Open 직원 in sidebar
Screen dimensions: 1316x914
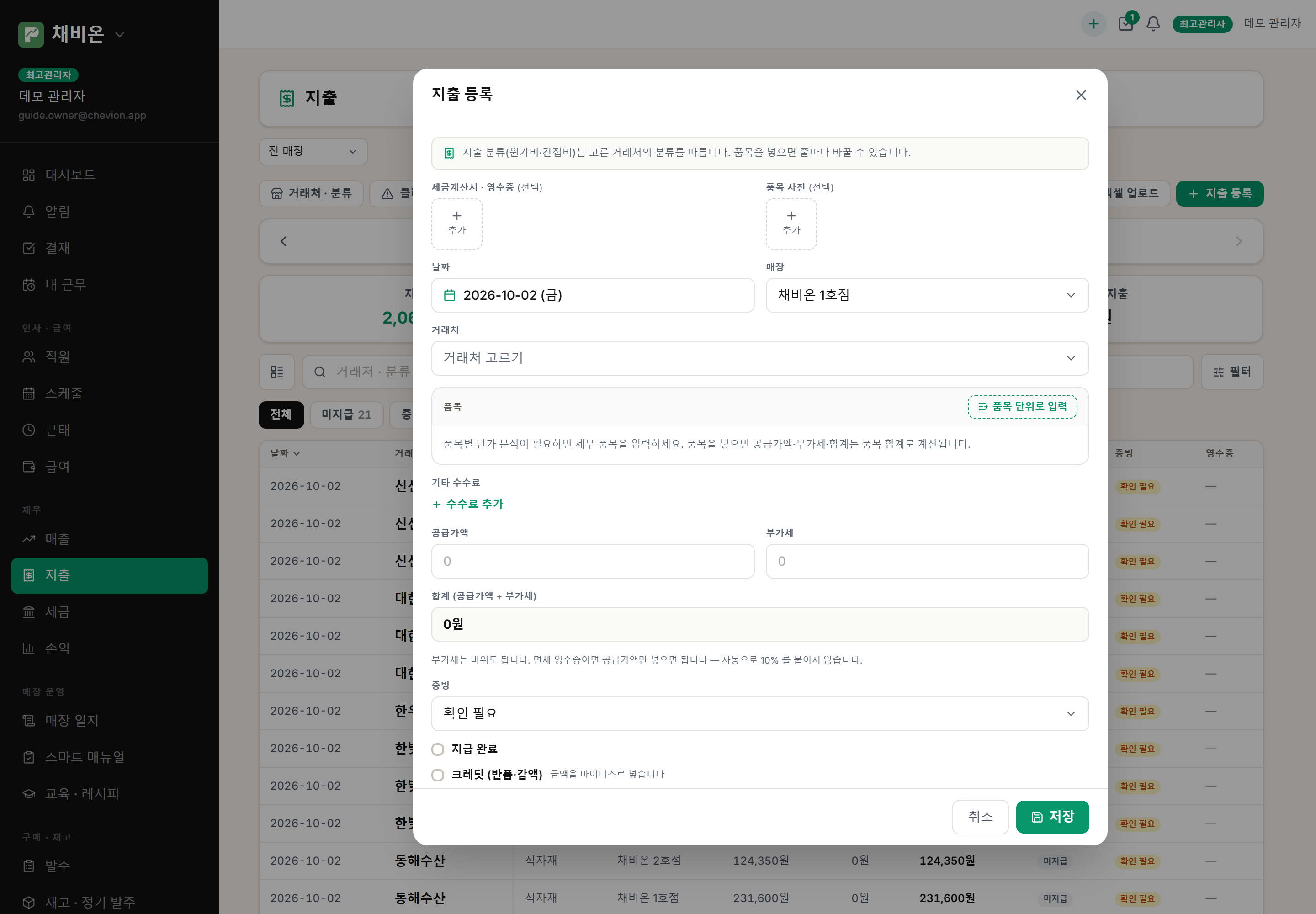109,357
